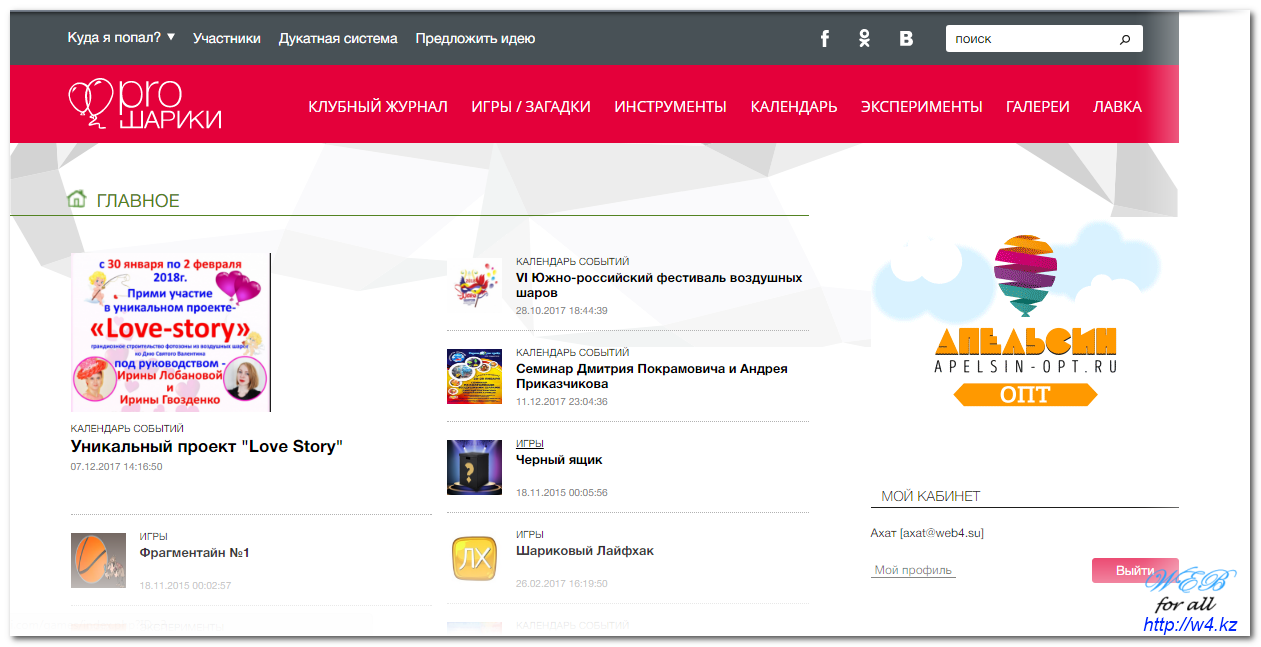This screenshot has width=1261, height=647.
Task: Open the ИНСТРУМЕНТЫ menu item
Action: (670, 106)
